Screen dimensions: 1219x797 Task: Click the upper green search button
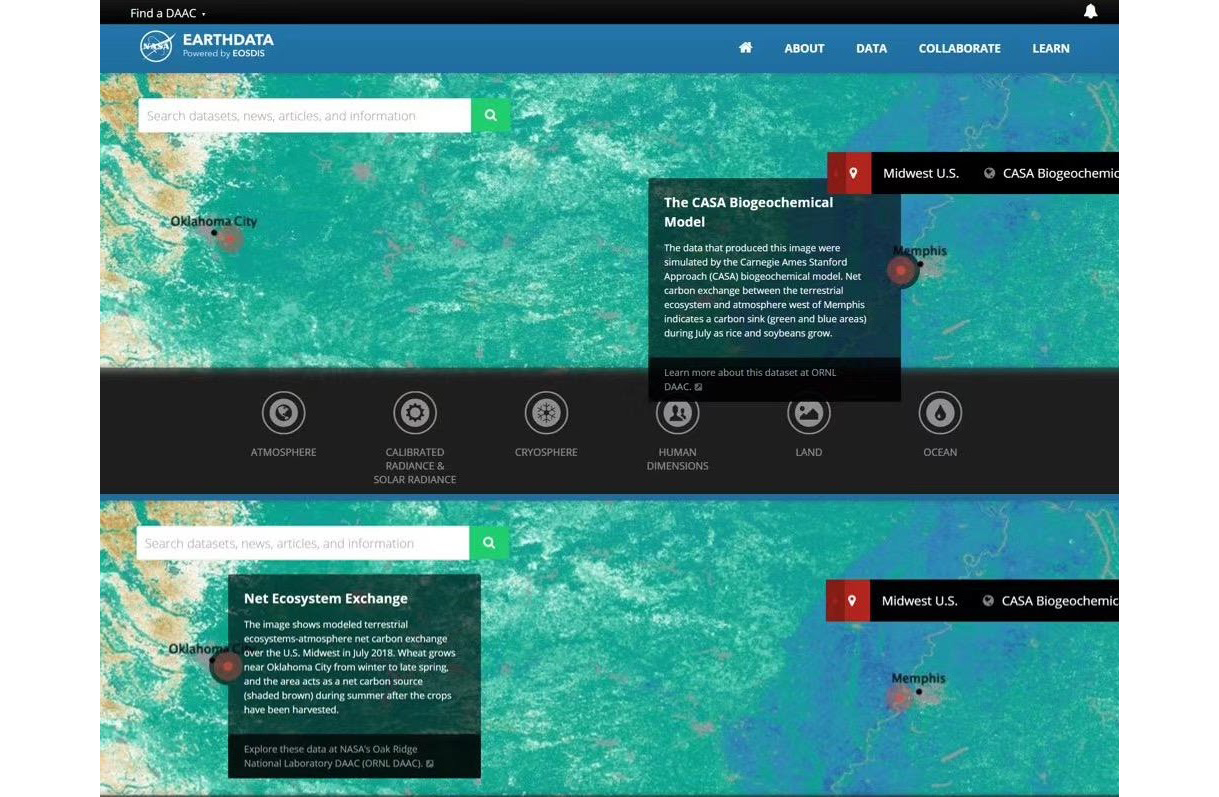(491, 115)
